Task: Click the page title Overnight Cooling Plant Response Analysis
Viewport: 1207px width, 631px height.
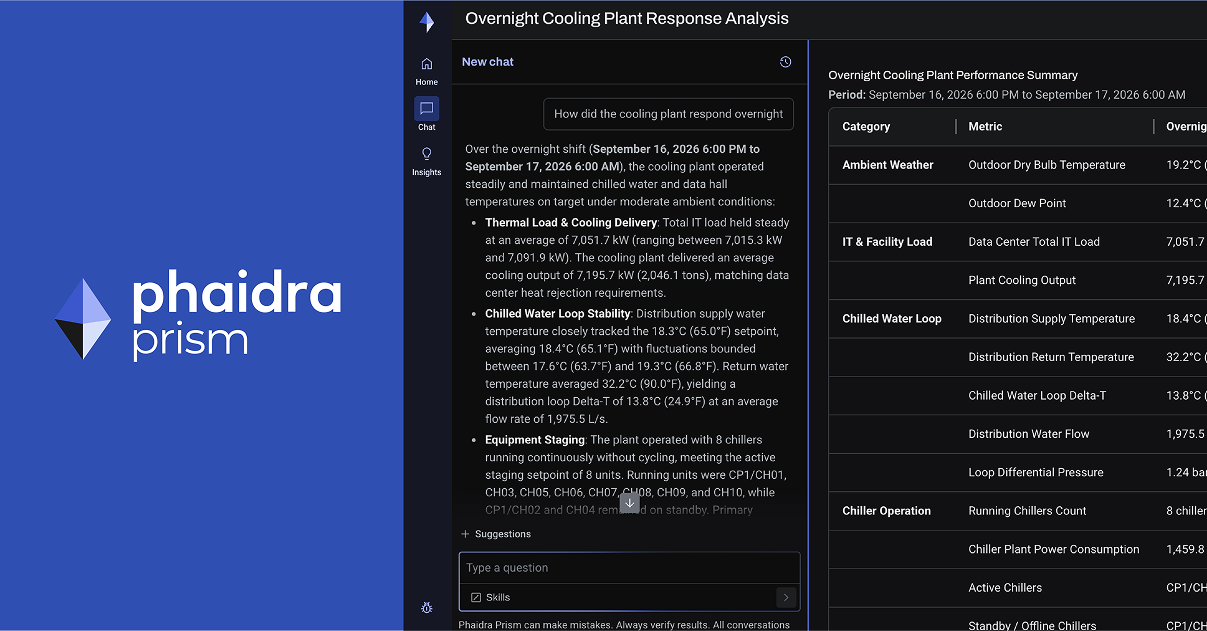Action: pos(627,19)
